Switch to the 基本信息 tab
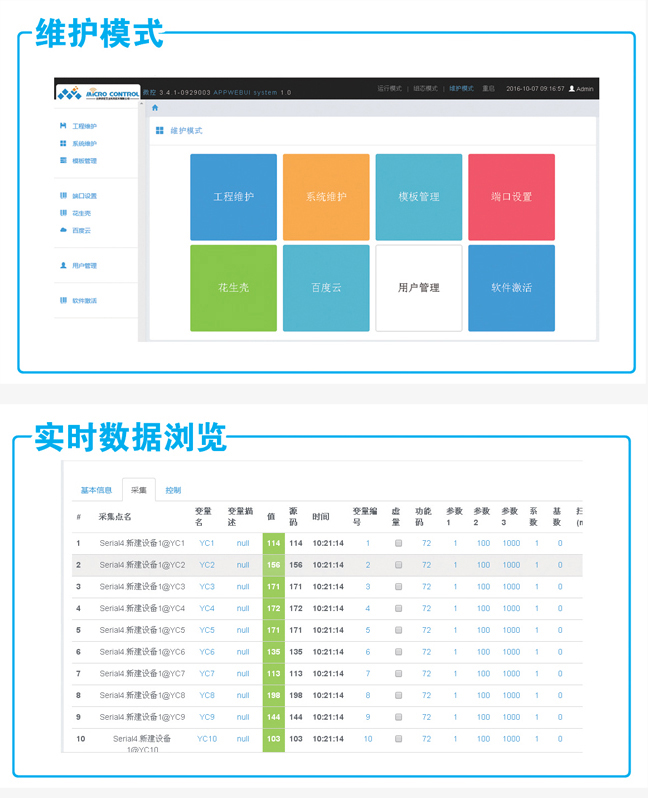Screen dimensions: 648x798 point(96,490)
